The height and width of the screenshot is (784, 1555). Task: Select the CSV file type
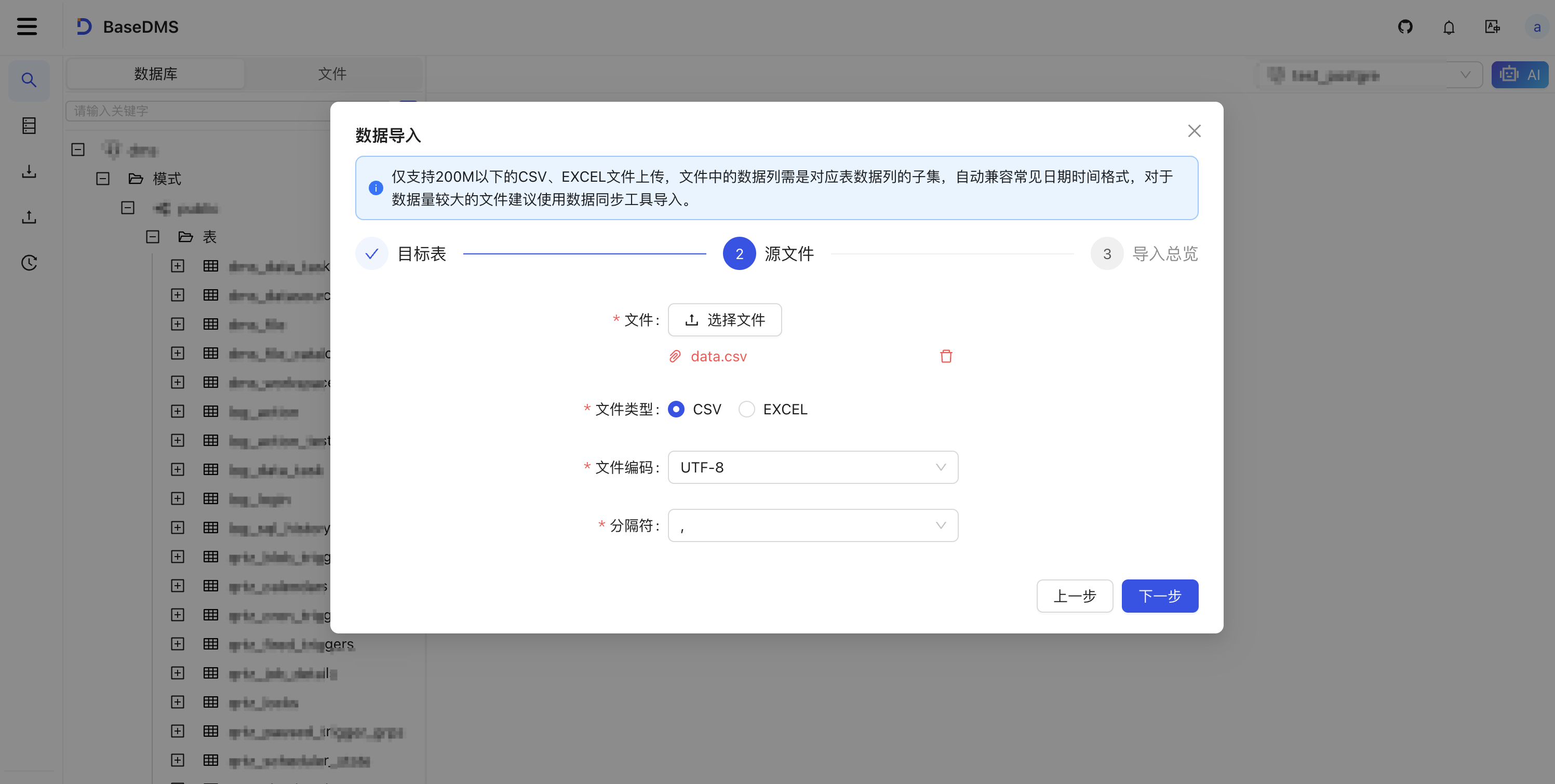pos(676,409)
